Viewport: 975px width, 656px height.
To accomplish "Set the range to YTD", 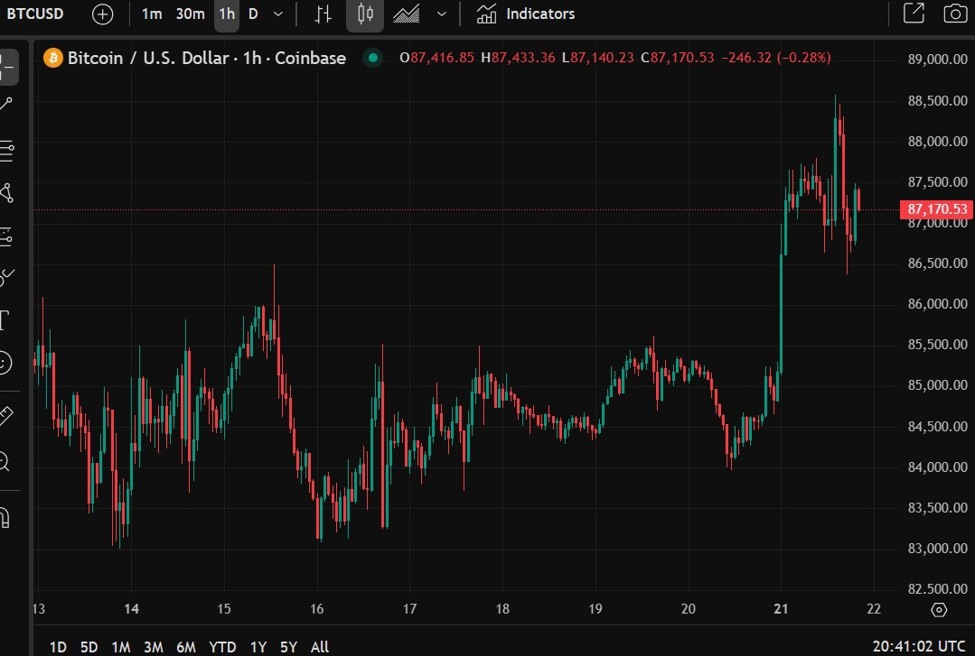I will click(222, 647).
